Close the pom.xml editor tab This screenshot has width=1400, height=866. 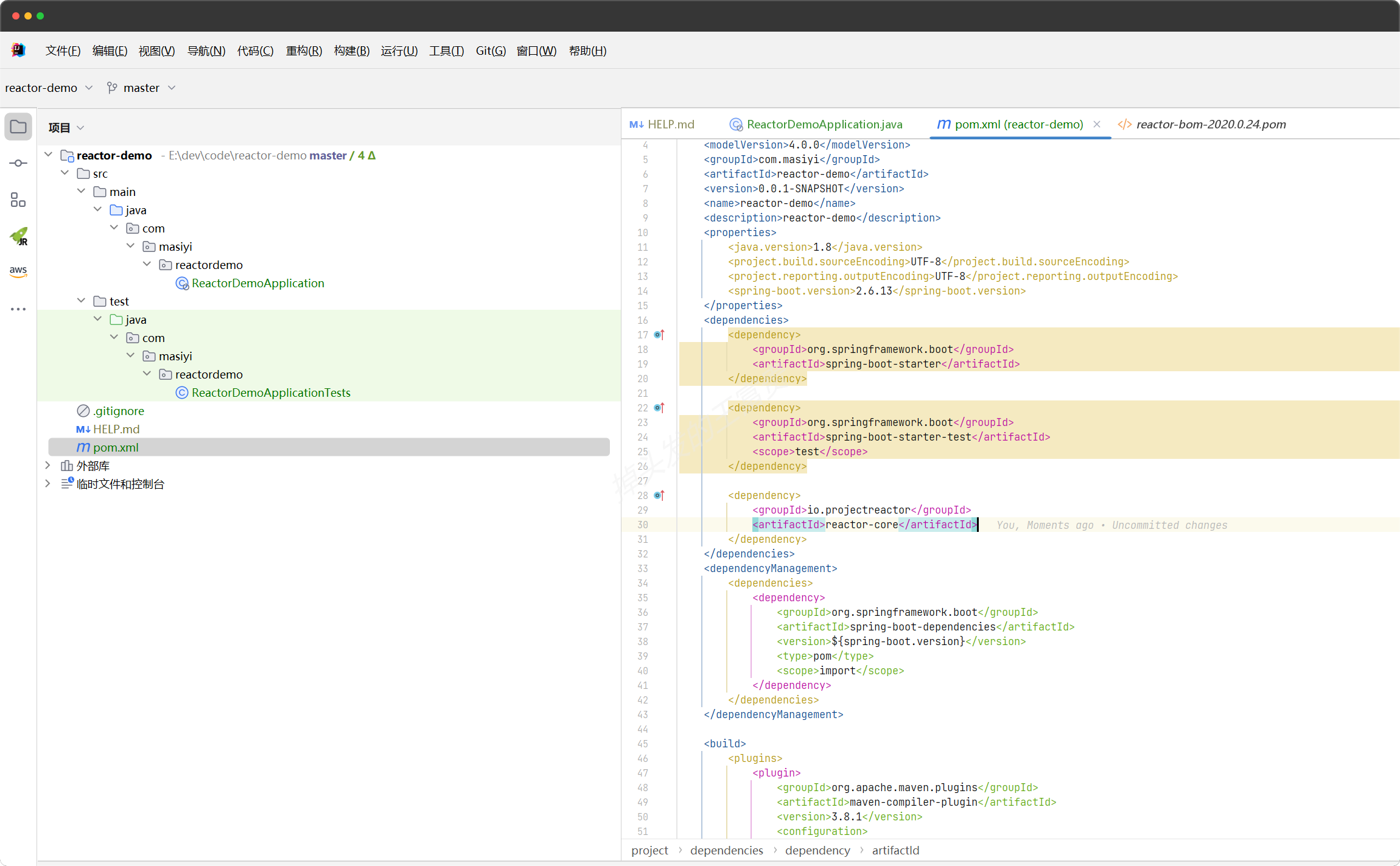(1097, 124)
